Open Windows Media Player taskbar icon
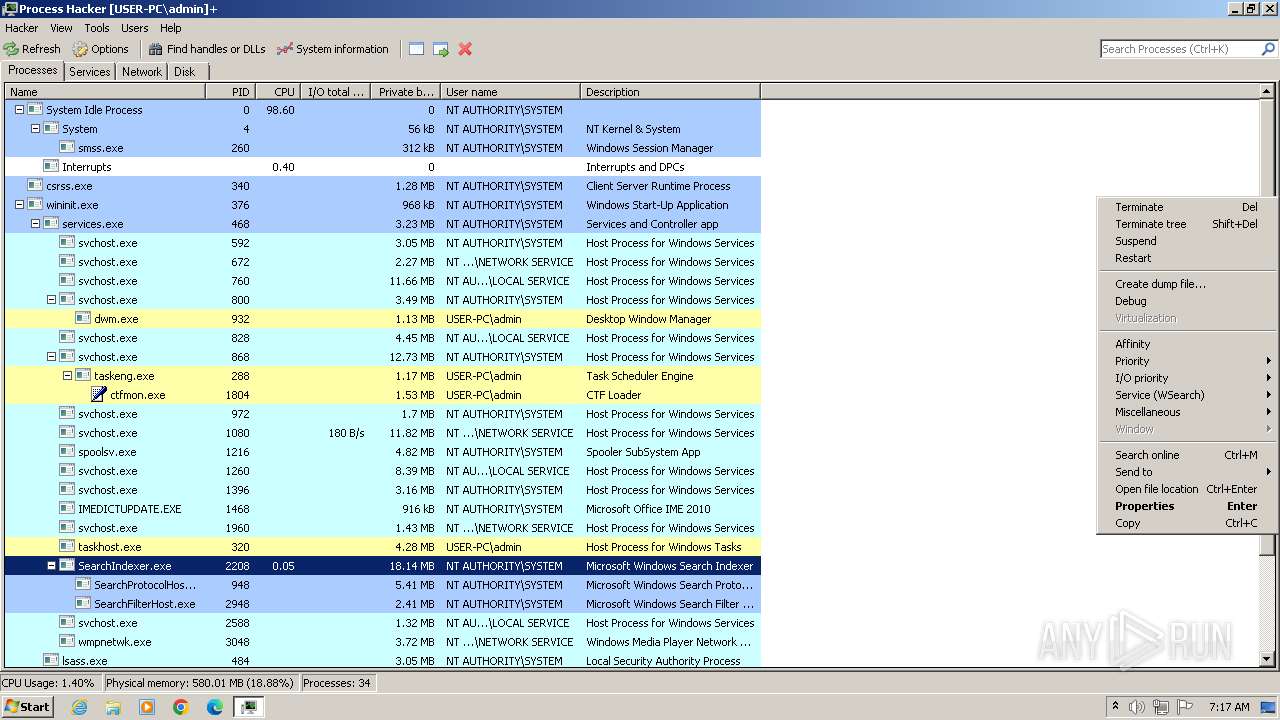The height and width of the screenshot is (720, 1280). [x=147, y=707]
